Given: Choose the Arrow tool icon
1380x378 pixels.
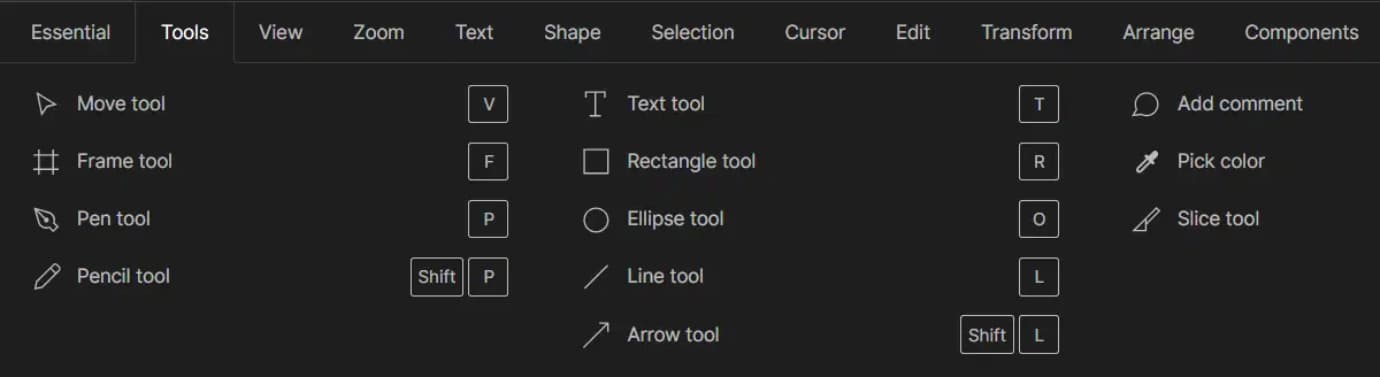Looking at the screenshot, I should (596, 335).
